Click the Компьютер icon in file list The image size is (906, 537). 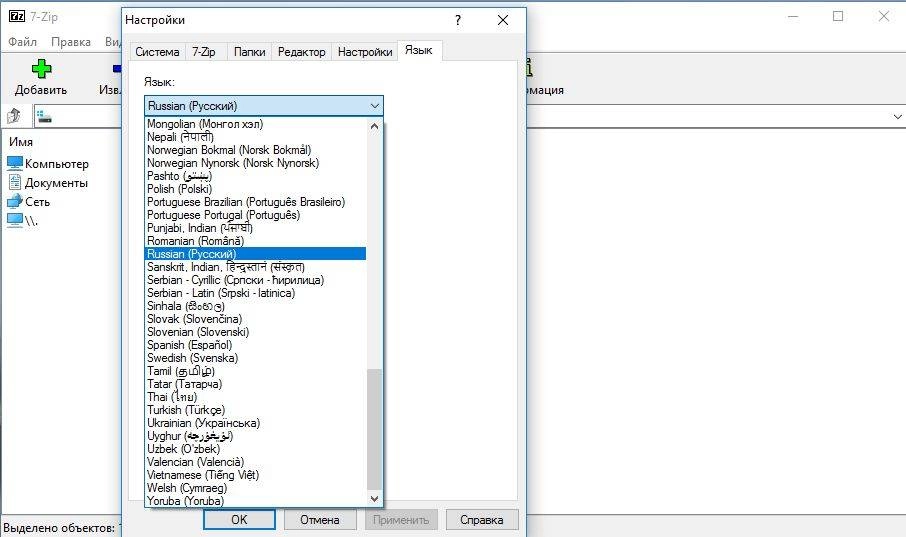coord(14,164)
